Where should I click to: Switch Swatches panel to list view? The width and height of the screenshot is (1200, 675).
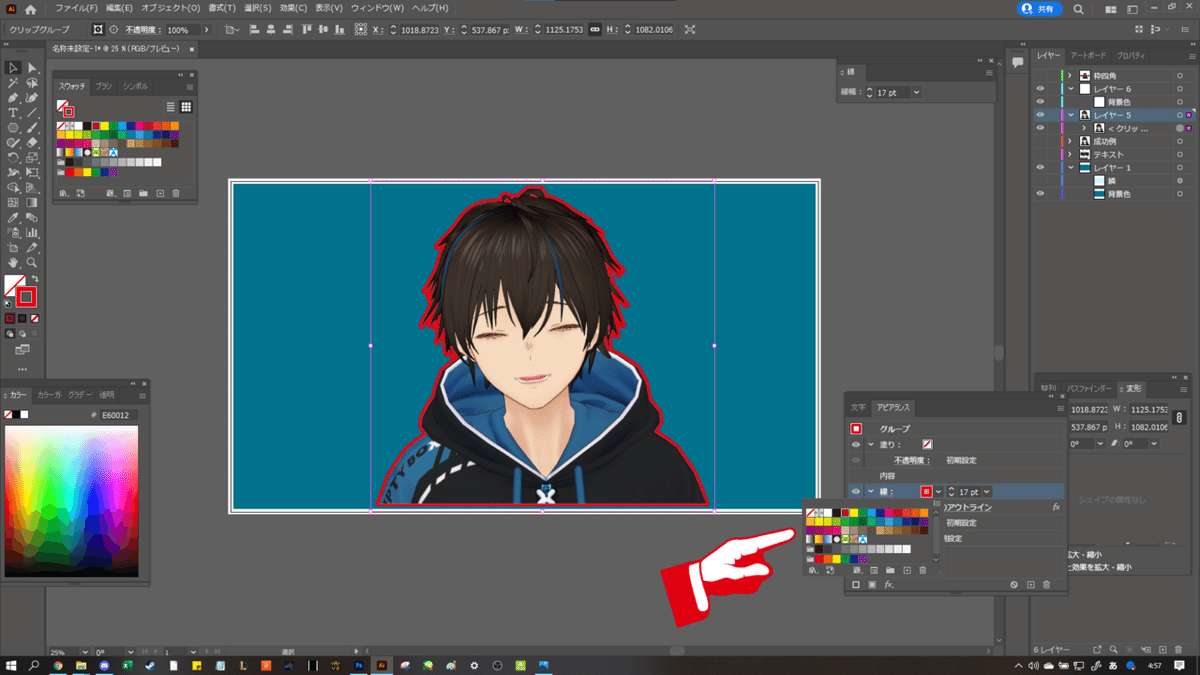coord(171,107)
